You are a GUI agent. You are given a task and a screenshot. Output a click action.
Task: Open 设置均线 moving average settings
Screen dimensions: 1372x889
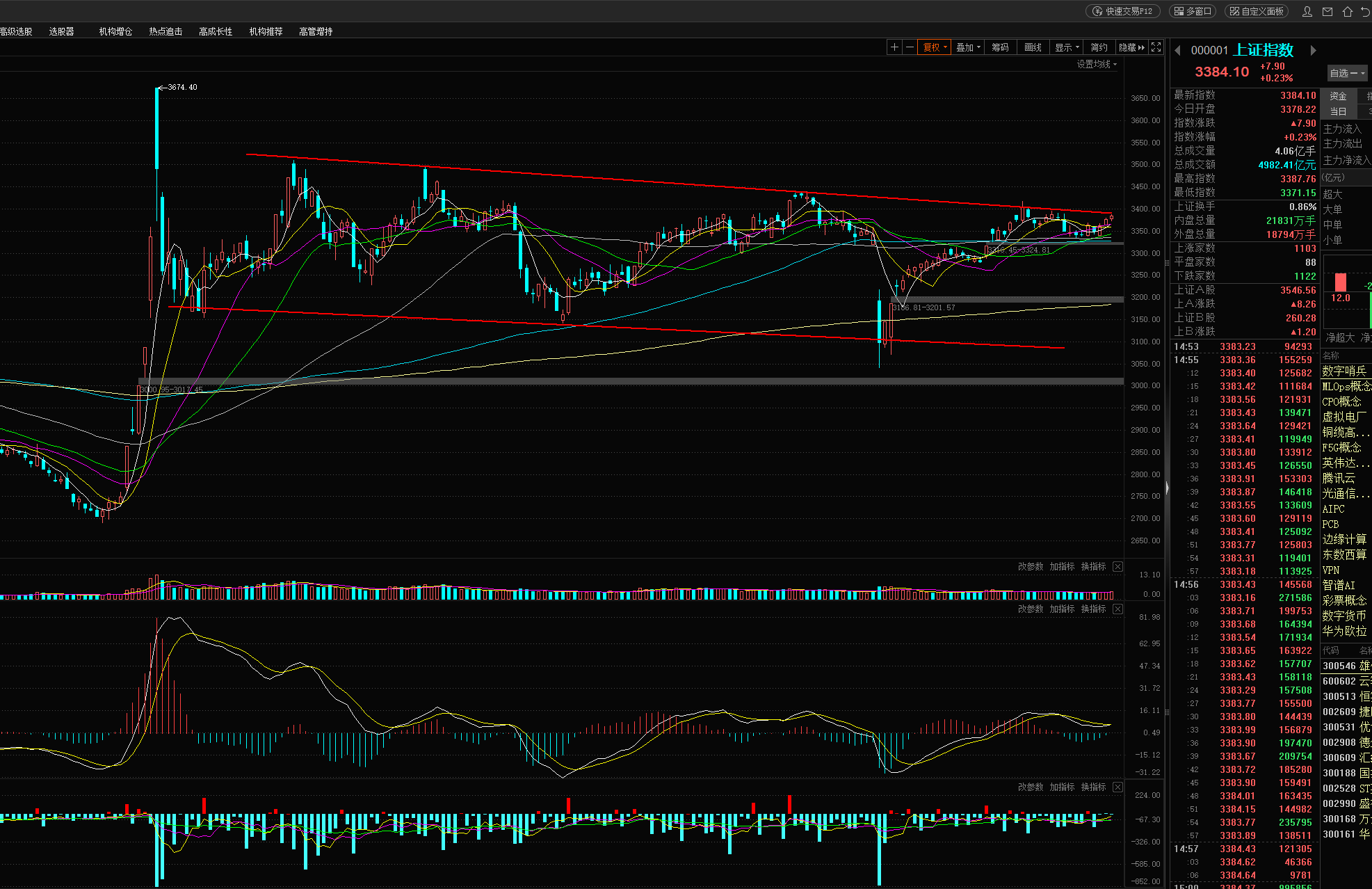tap(1097, 64)
